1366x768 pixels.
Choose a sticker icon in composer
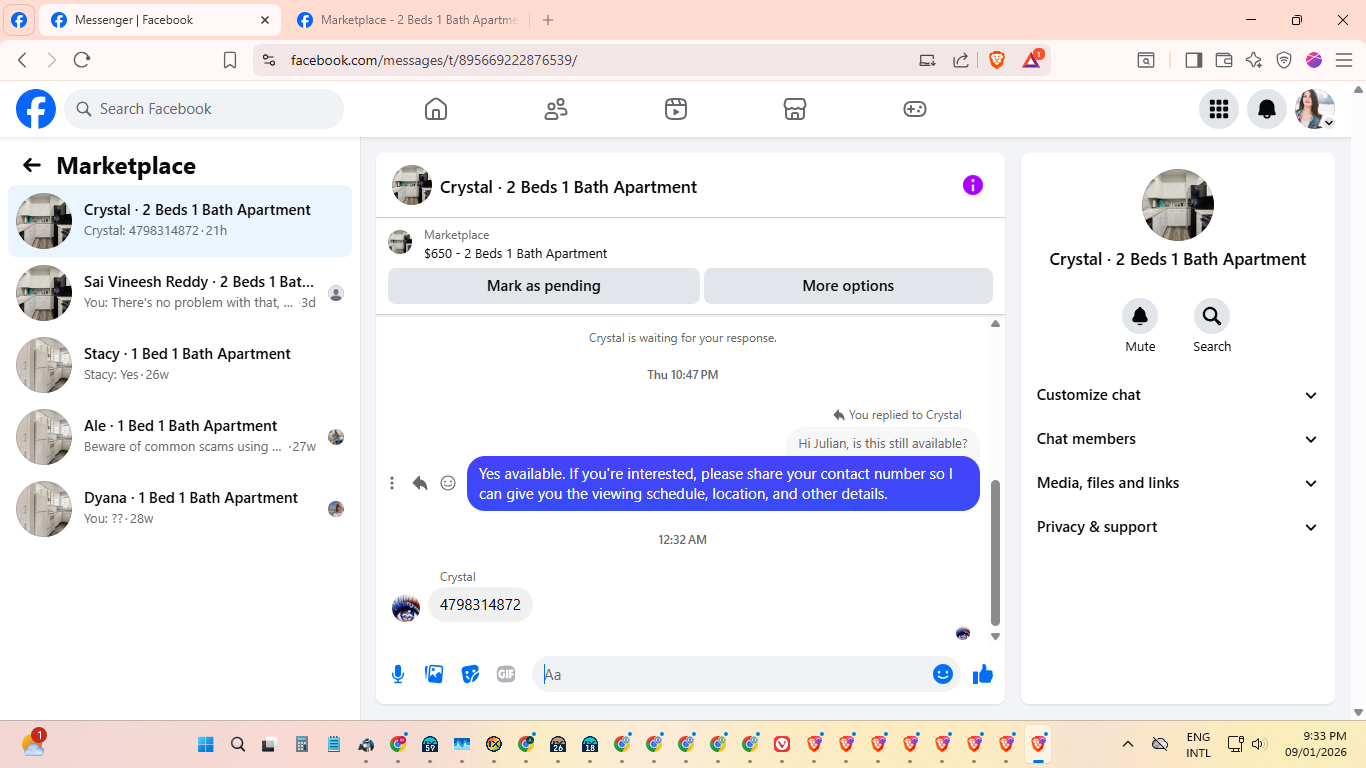pyautogui.click(x=470, y=674)
